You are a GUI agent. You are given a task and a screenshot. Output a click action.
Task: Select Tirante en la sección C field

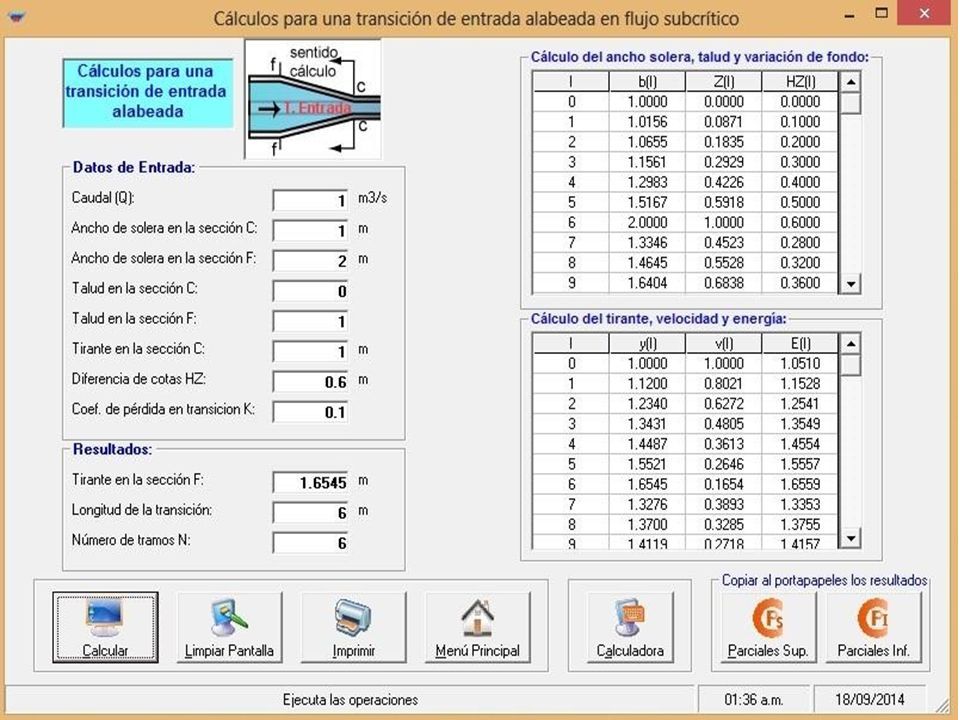click(310, 351)
